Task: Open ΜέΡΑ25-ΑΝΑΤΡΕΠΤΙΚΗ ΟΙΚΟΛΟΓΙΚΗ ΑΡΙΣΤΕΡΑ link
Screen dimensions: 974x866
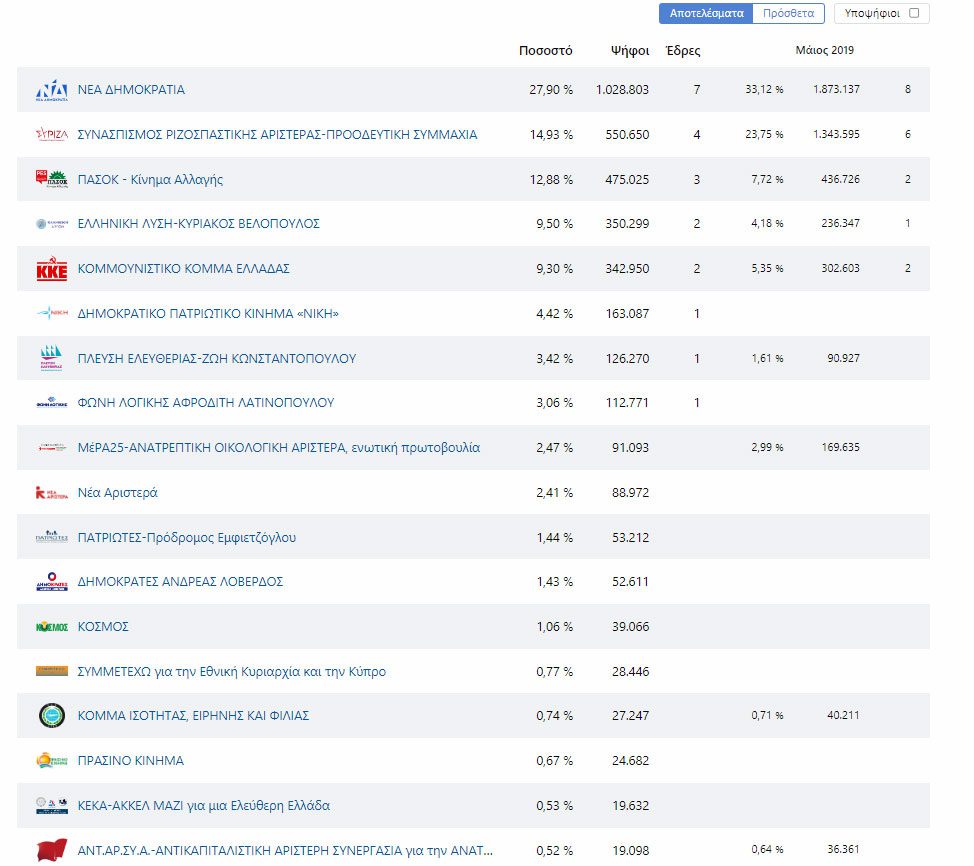Action: click(278, 447)
